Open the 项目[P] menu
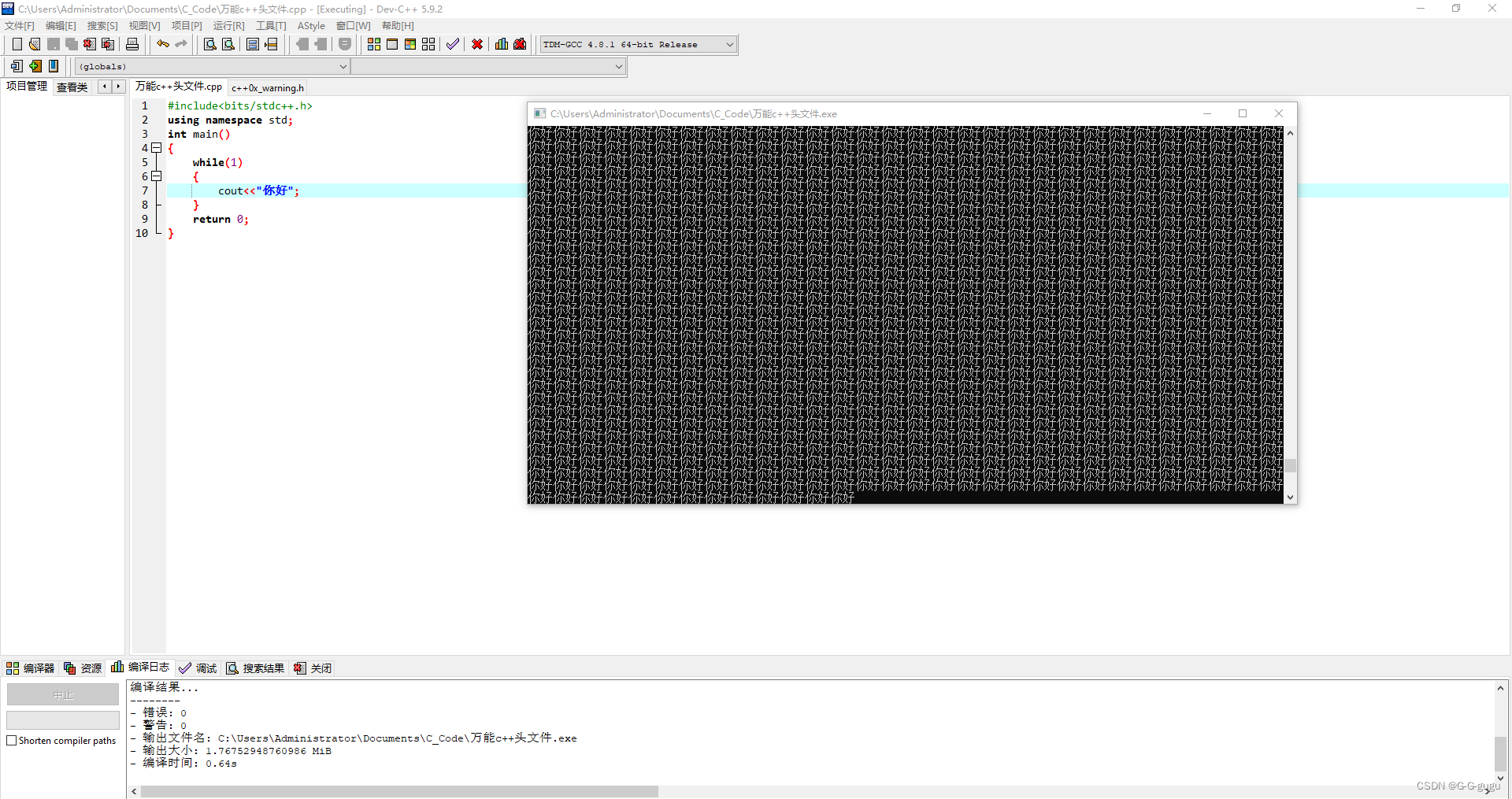Screen dimensions: 1512x799 click(x=187, y=26)
